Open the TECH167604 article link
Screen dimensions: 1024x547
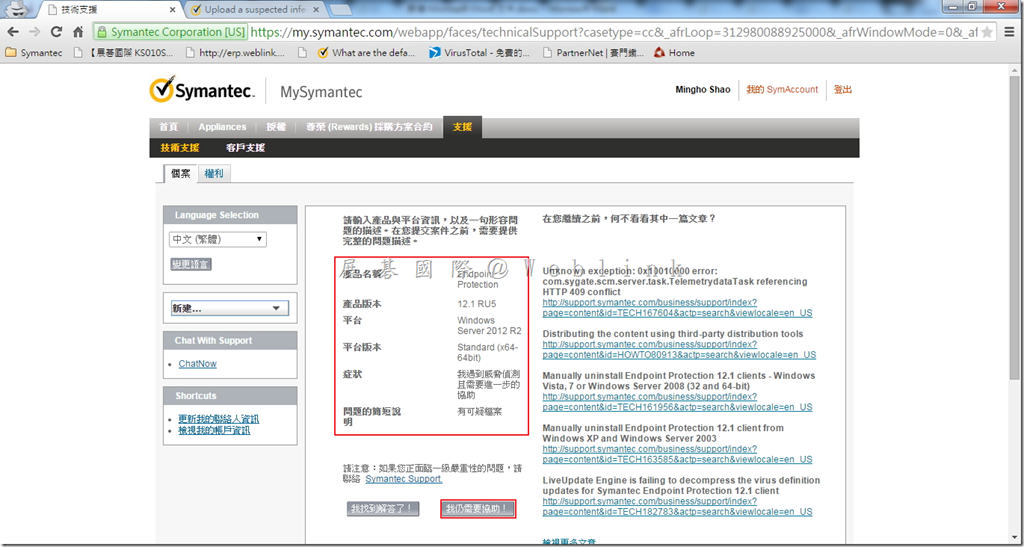pyautogui.click(x=677, y=308)
